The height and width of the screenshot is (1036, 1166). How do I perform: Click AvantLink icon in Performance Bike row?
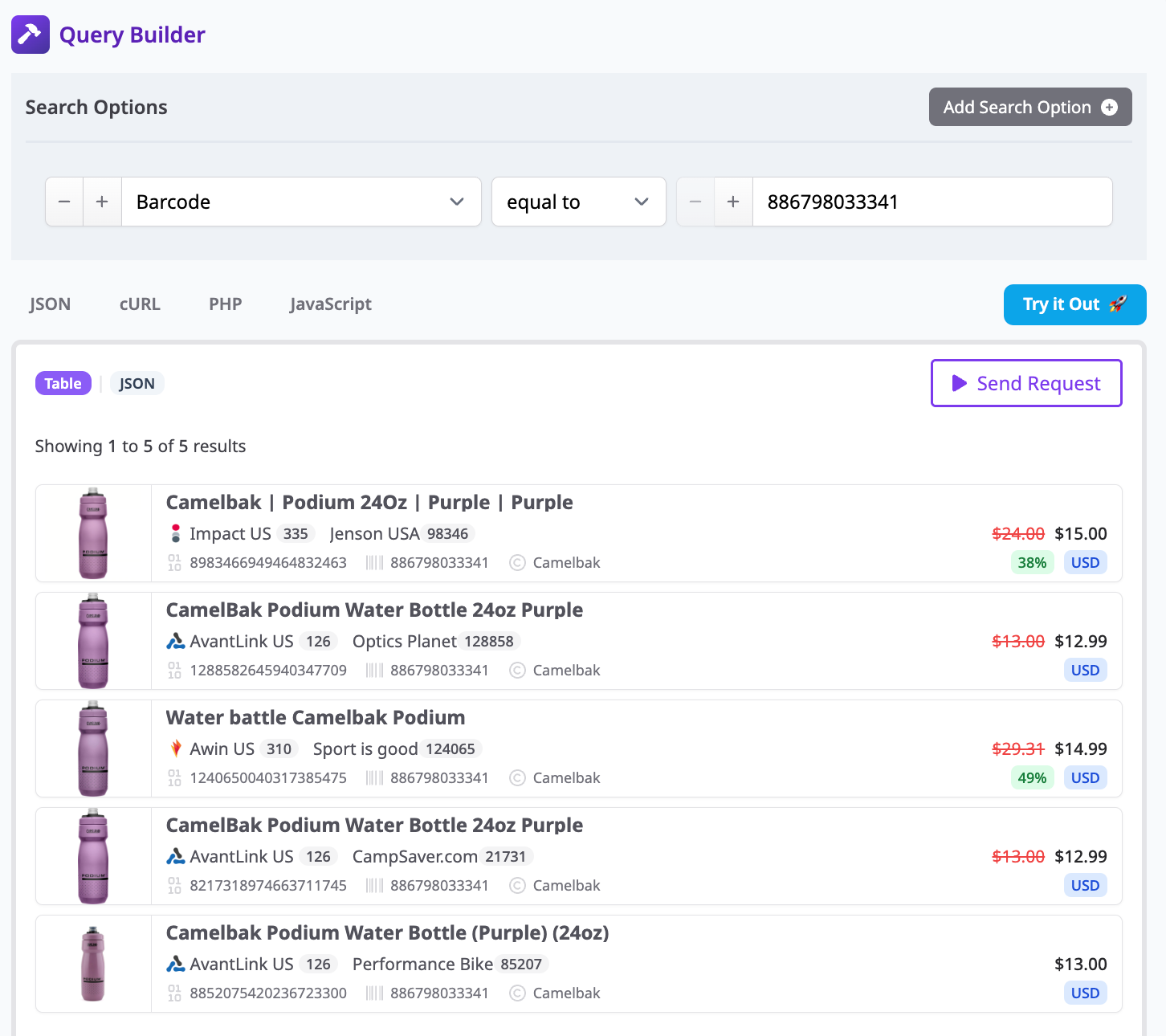pos(175,964)
